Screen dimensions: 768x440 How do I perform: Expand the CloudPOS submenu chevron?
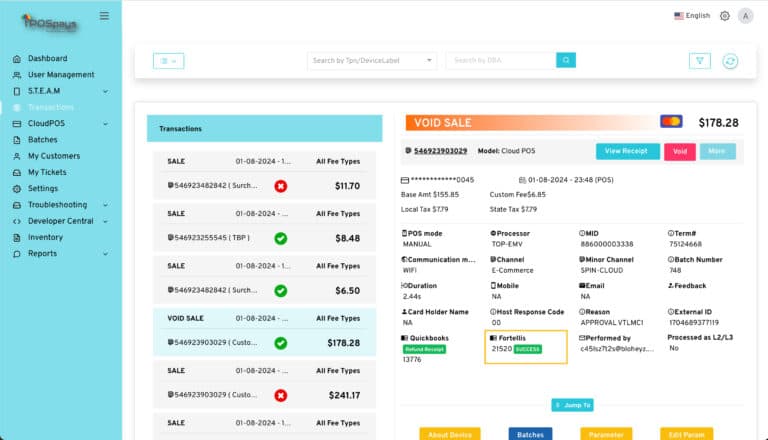click(x=105, y=123)
